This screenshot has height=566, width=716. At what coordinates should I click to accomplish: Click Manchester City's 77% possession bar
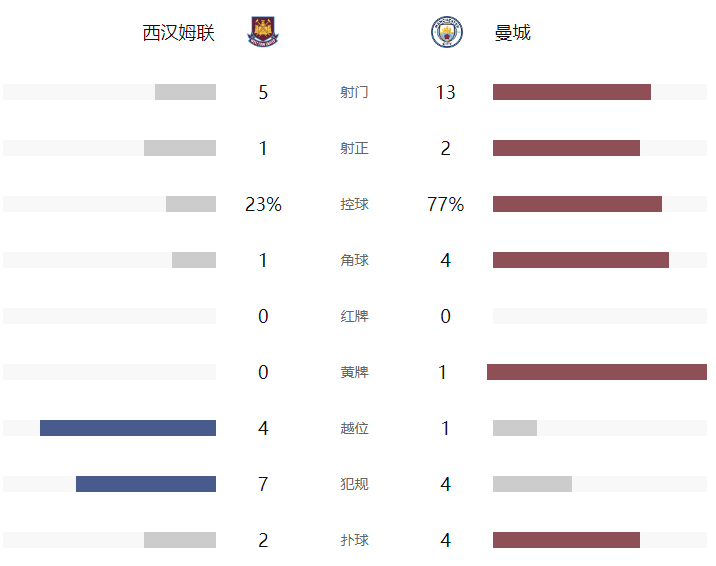(577, 204)
